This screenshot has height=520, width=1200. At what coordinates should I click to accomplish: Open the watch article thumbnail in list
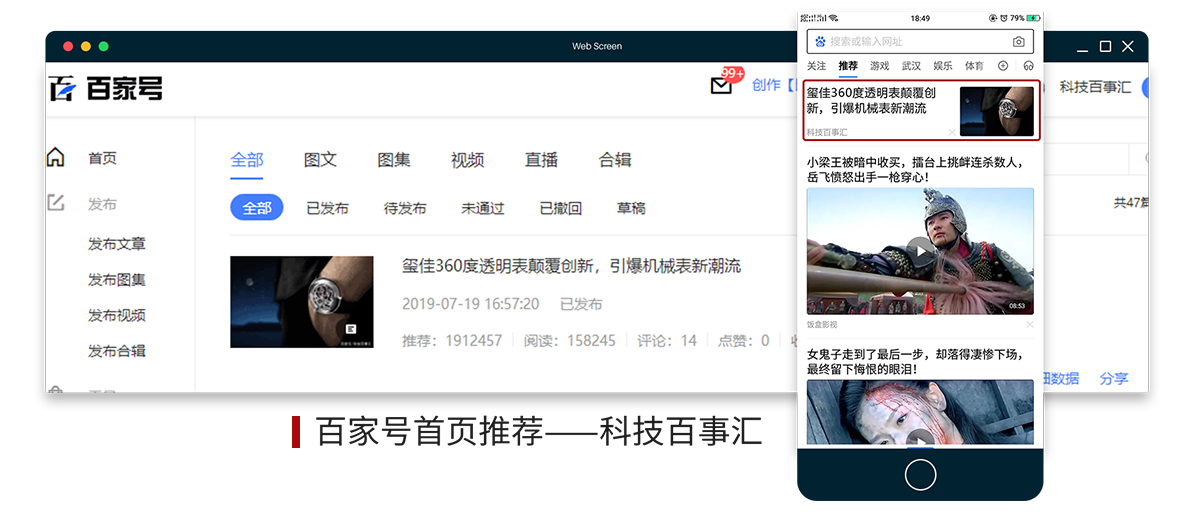[x=301, y=302]
